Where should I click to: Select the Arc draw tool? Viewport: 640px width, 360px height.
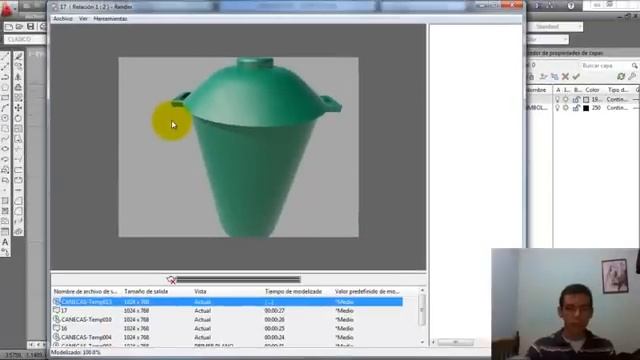(5, 108)
